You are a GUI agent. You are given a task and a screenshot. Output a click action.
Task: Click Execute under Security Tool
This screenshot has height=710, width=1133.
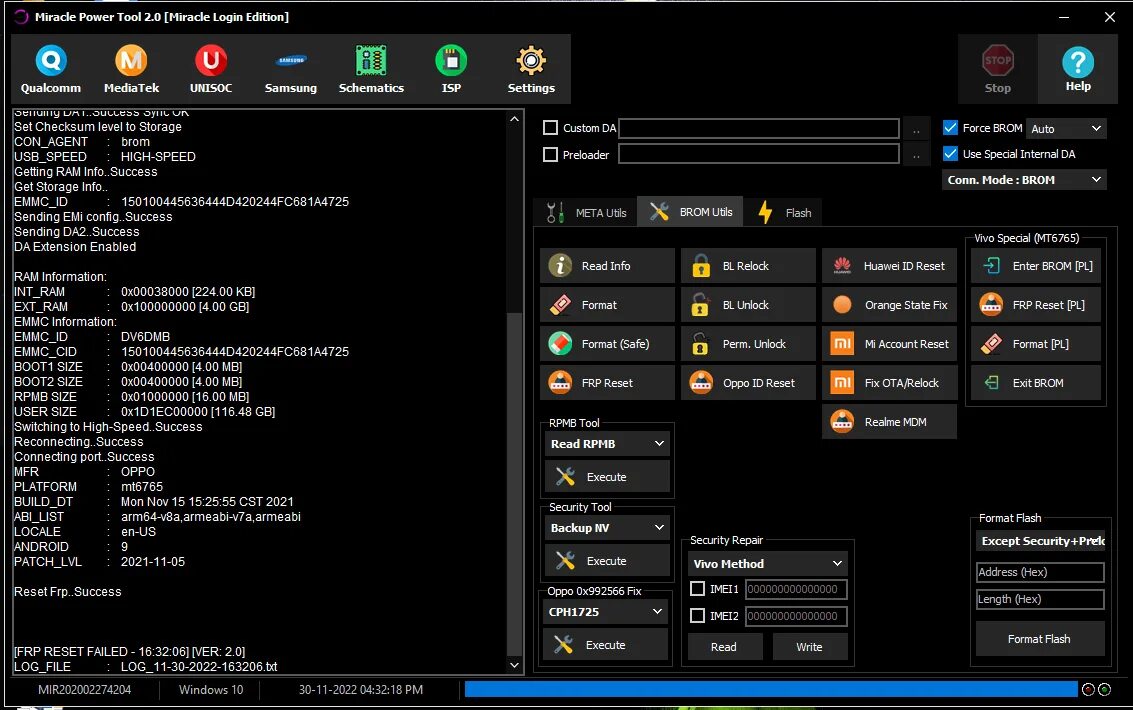coord(607,560)
